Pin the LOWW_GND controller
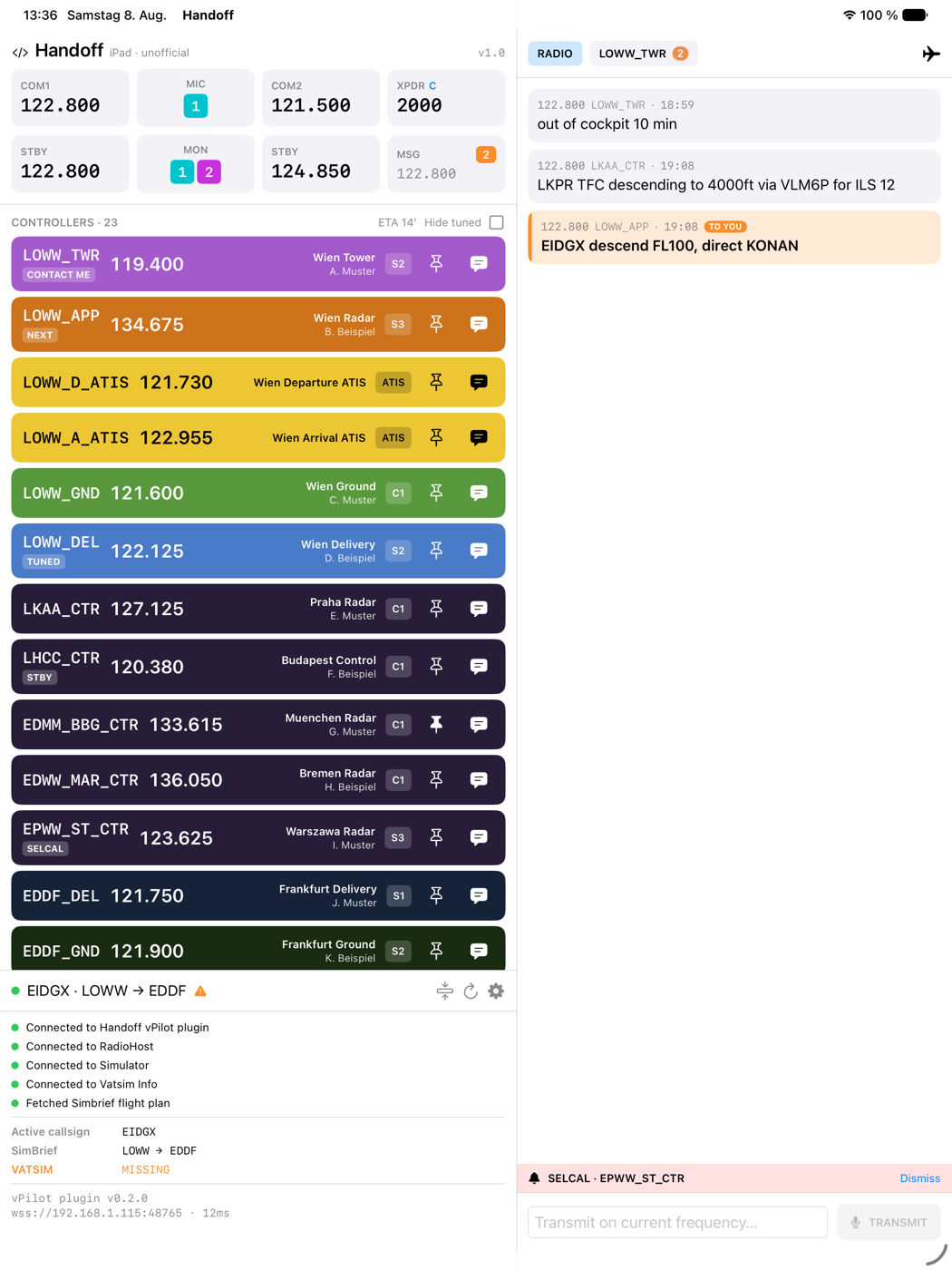Screen dimensions: 952x1270 (x=436, y=493)
